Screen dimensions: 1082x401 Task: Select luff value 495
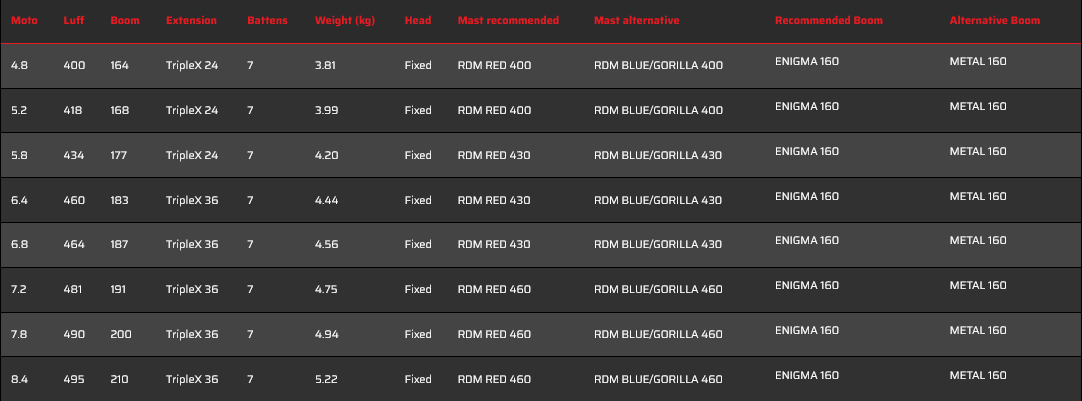74,379
